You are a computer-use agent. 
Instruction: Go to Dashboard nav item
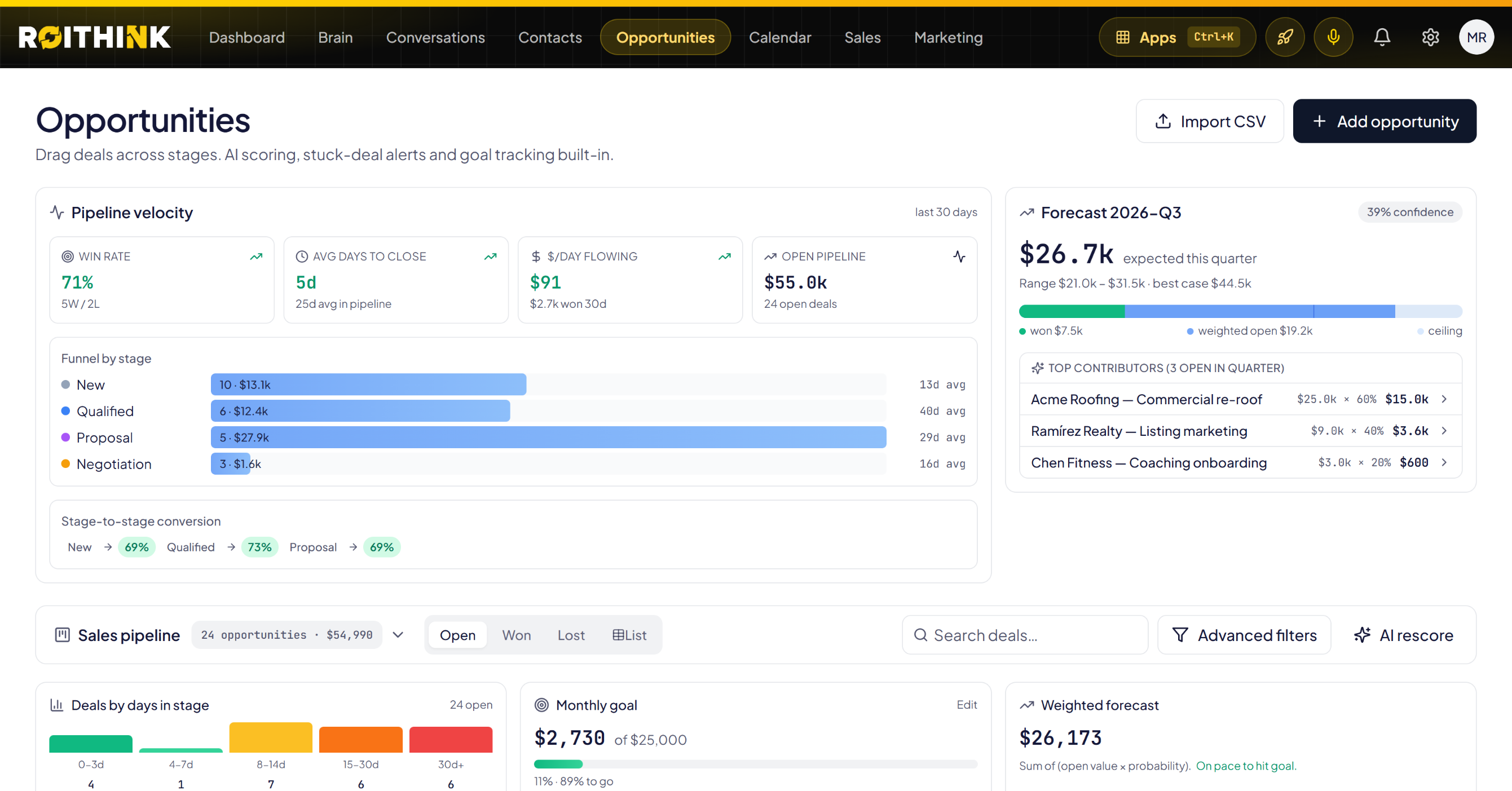(246, 38)
